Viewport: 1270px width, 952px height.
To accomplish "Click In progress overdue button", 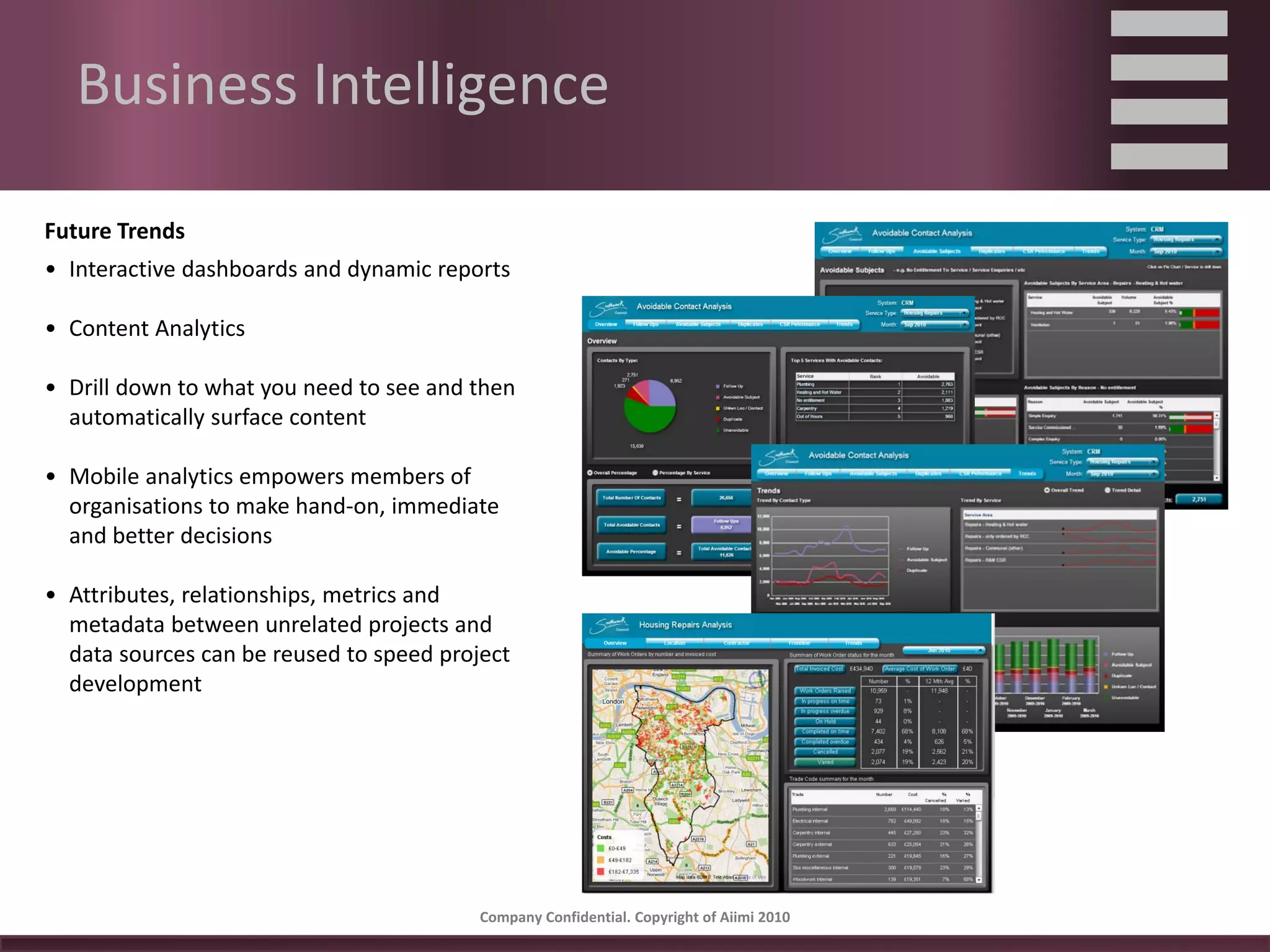I will click(x=825, y=712).
